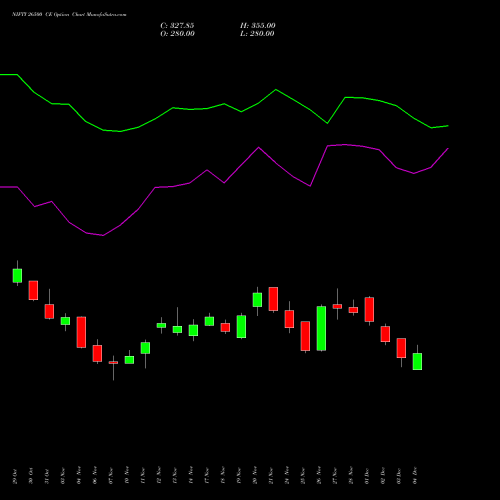The height and width of the screenshot is (500, 500).
Task: Click the red candlestick for 01 Dec
Action: (369, 310)
